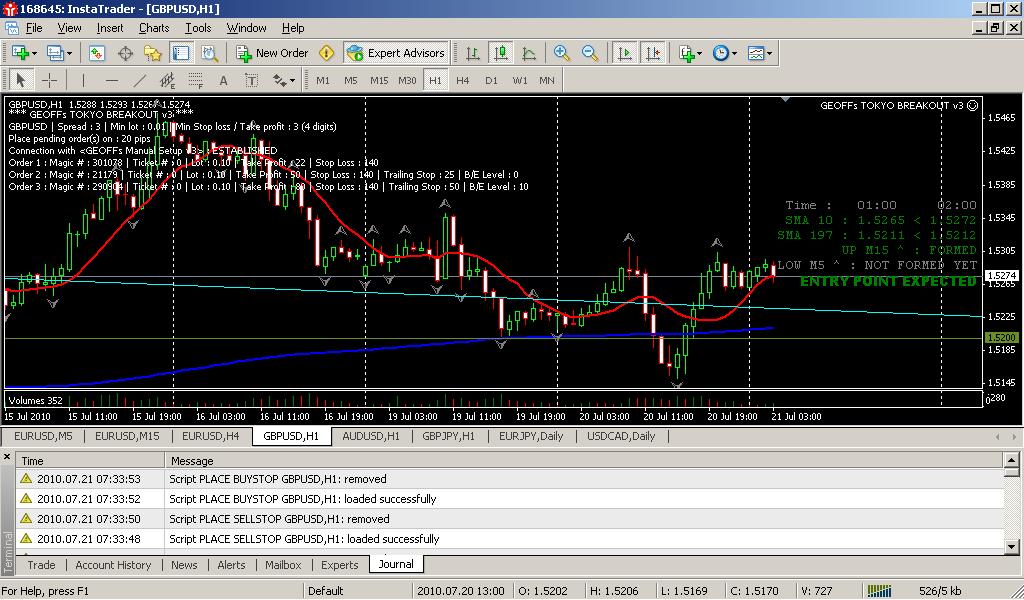The image size is (1024, 600).
Task: Switch timeframe to MN
Action: click(547, 80)
